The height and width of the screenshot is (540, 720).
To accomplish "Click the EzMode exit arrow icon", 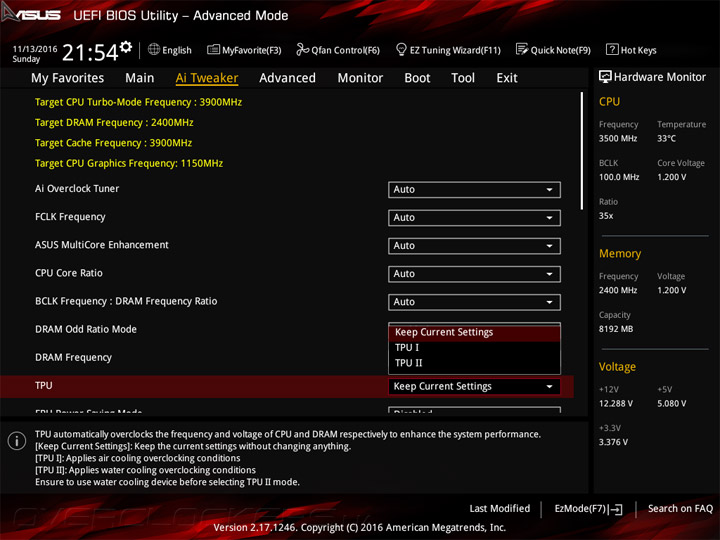I will (x=617, y=509).
